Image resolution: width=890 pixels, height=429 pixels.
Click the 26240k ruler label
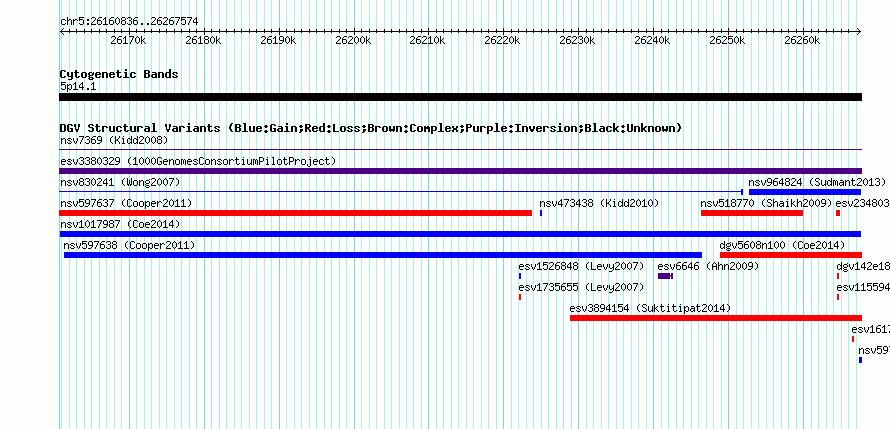click(x=653, y=40)
